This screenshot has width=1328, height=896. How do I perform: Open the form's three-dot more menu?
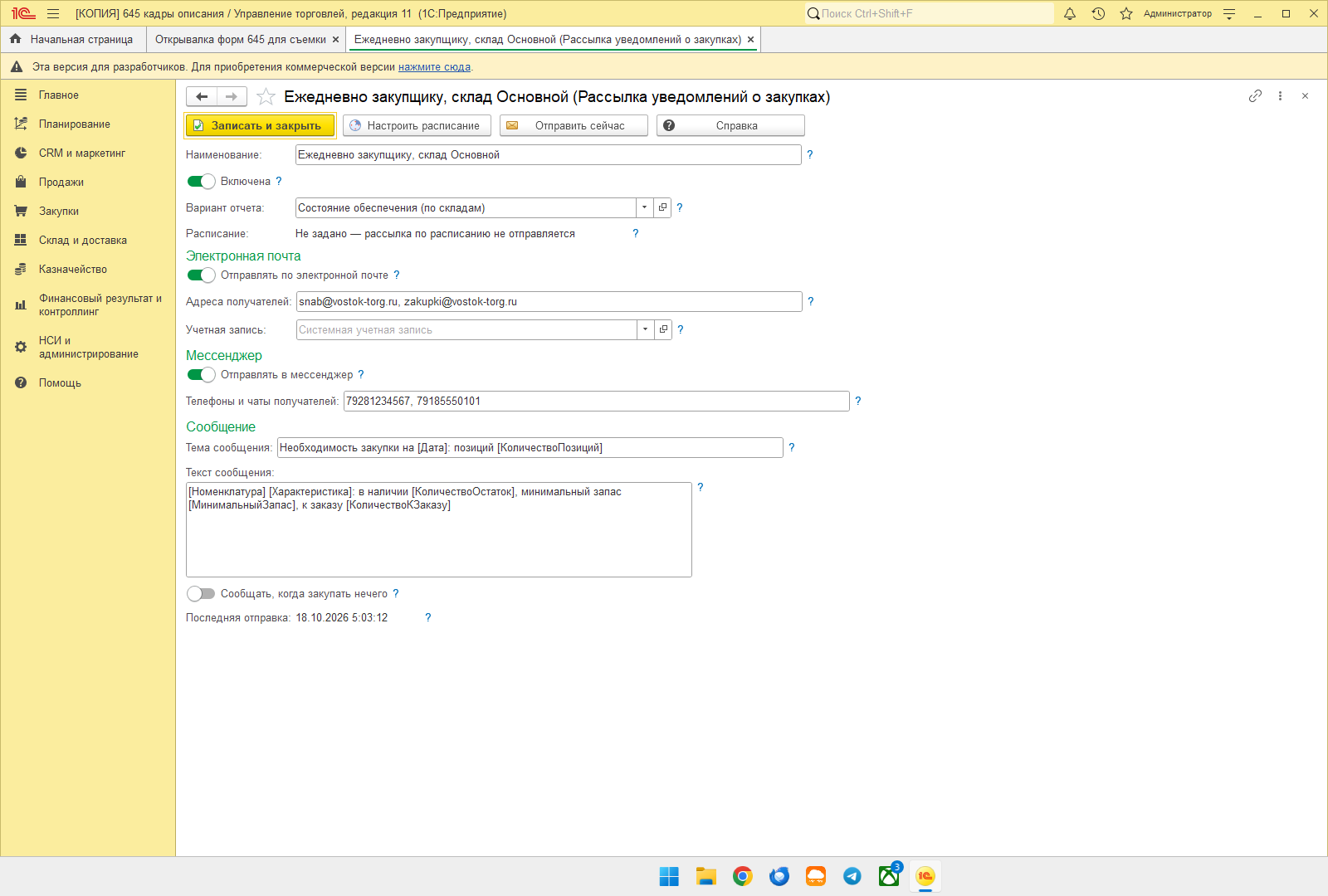click(x=1280, y=96)
